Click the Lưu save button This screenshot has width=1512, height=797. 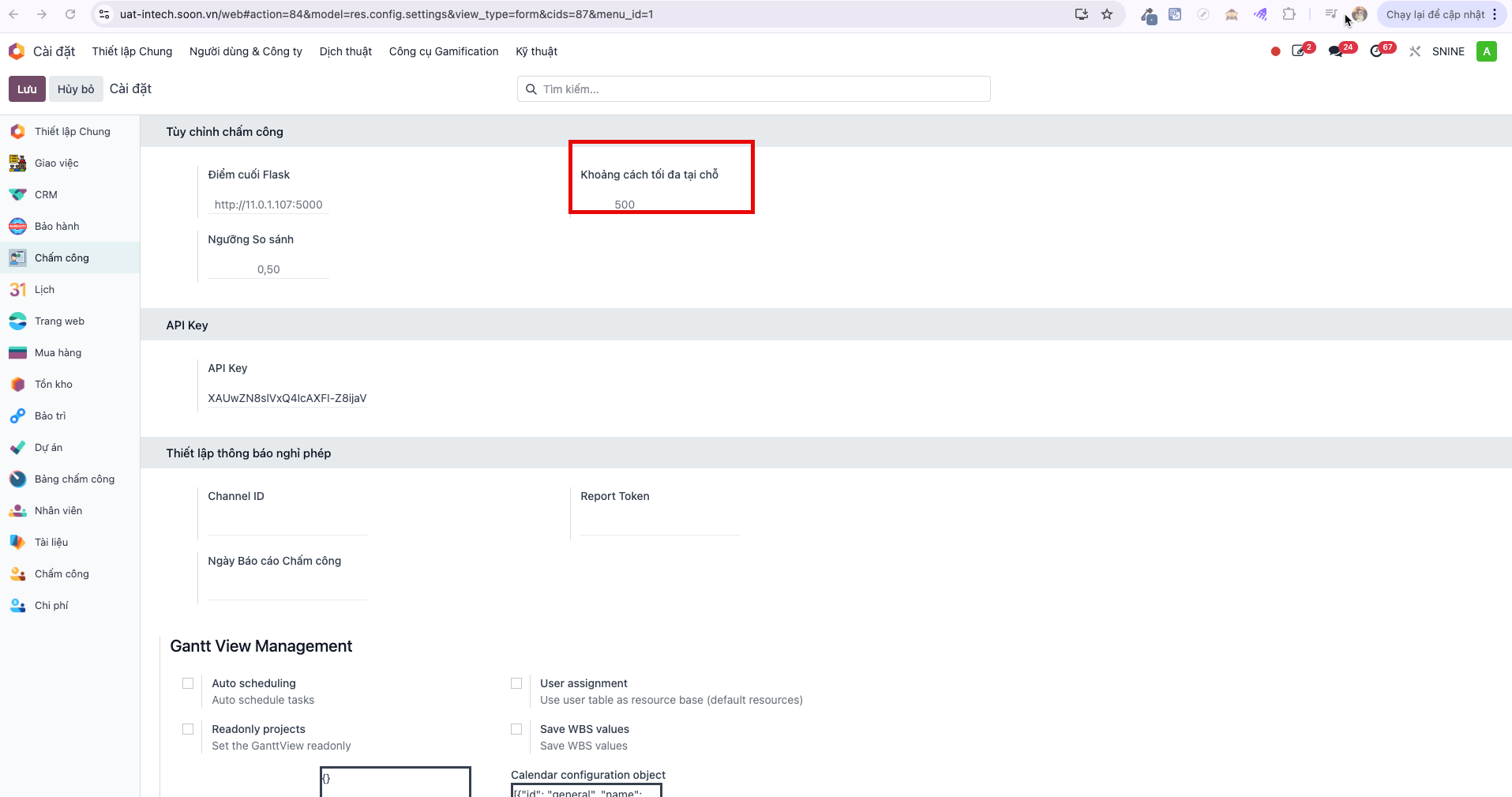27,89
